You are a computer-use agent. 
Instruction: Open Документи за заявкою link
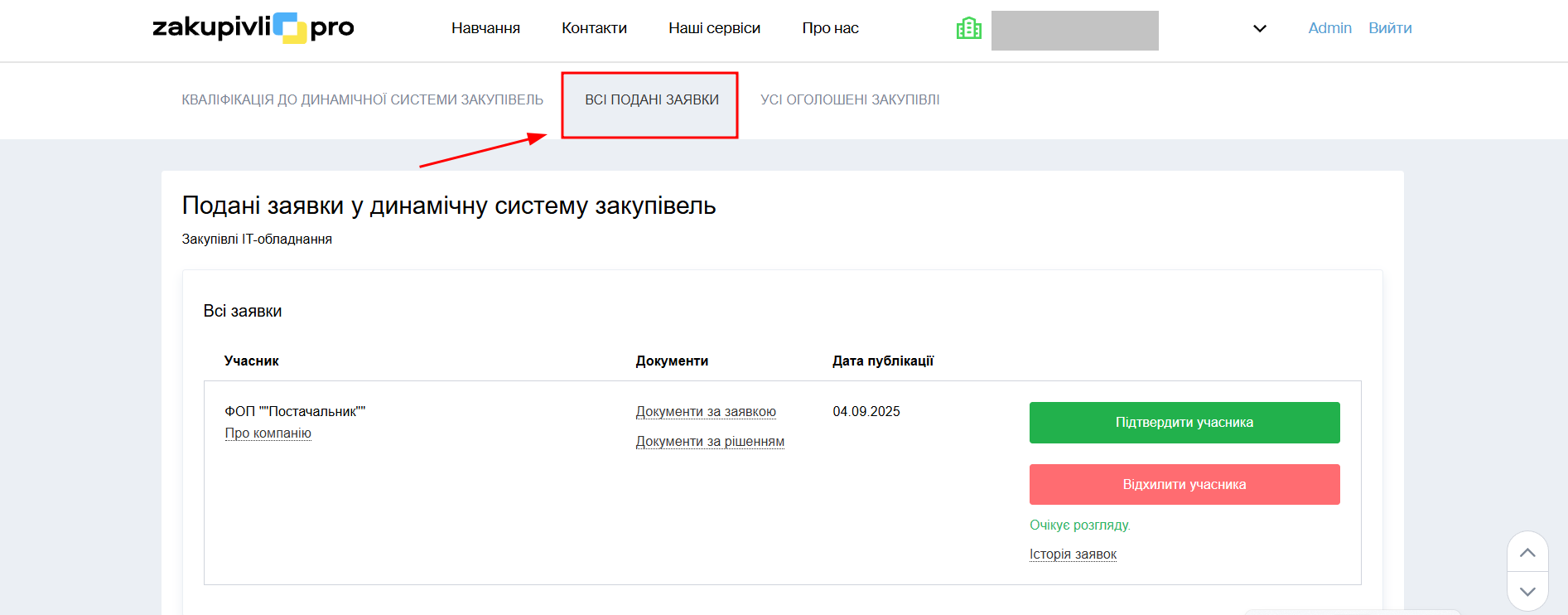706,412
